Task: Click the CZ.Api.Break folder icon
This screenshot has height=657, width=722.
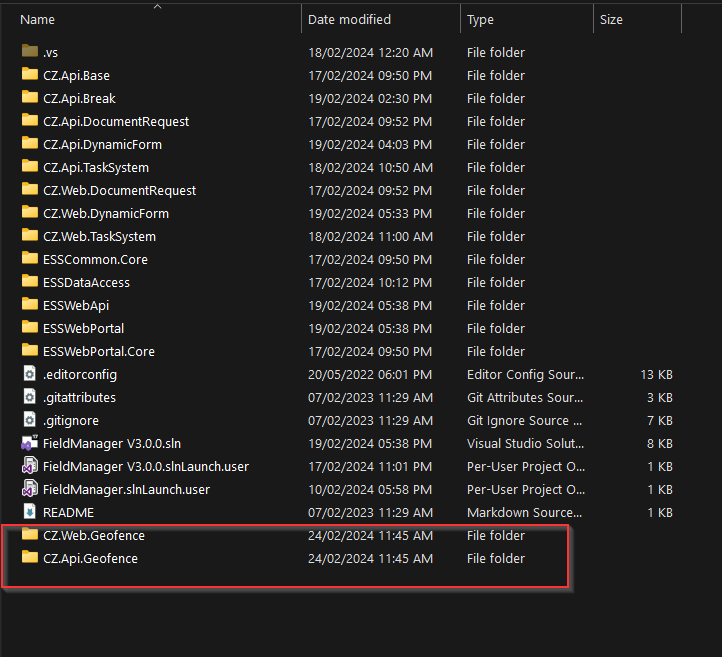Action: pos(30,97)
